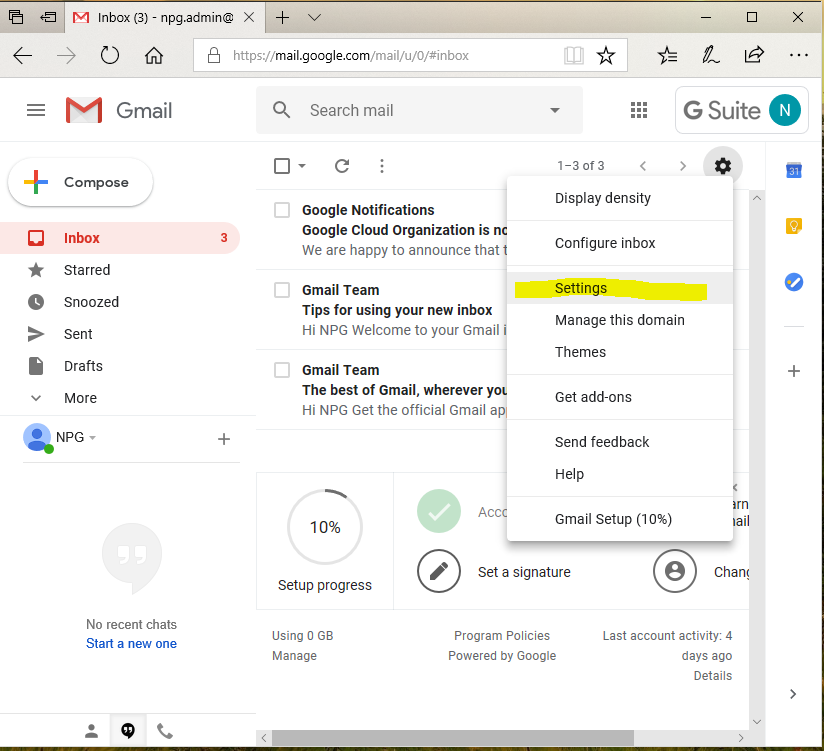Viewport: 824px width, 751px height.
Task: Tick the select all messages checkbox
Action: (282, 166)
